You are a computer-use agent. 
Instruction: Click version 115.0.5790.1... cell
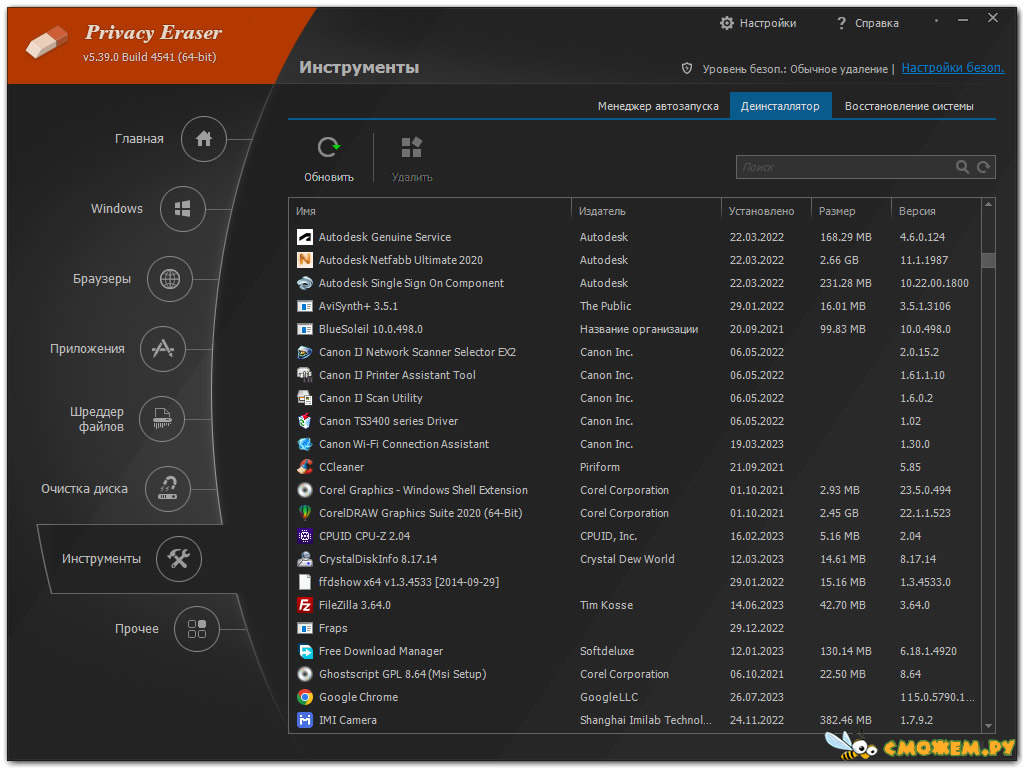937,697
